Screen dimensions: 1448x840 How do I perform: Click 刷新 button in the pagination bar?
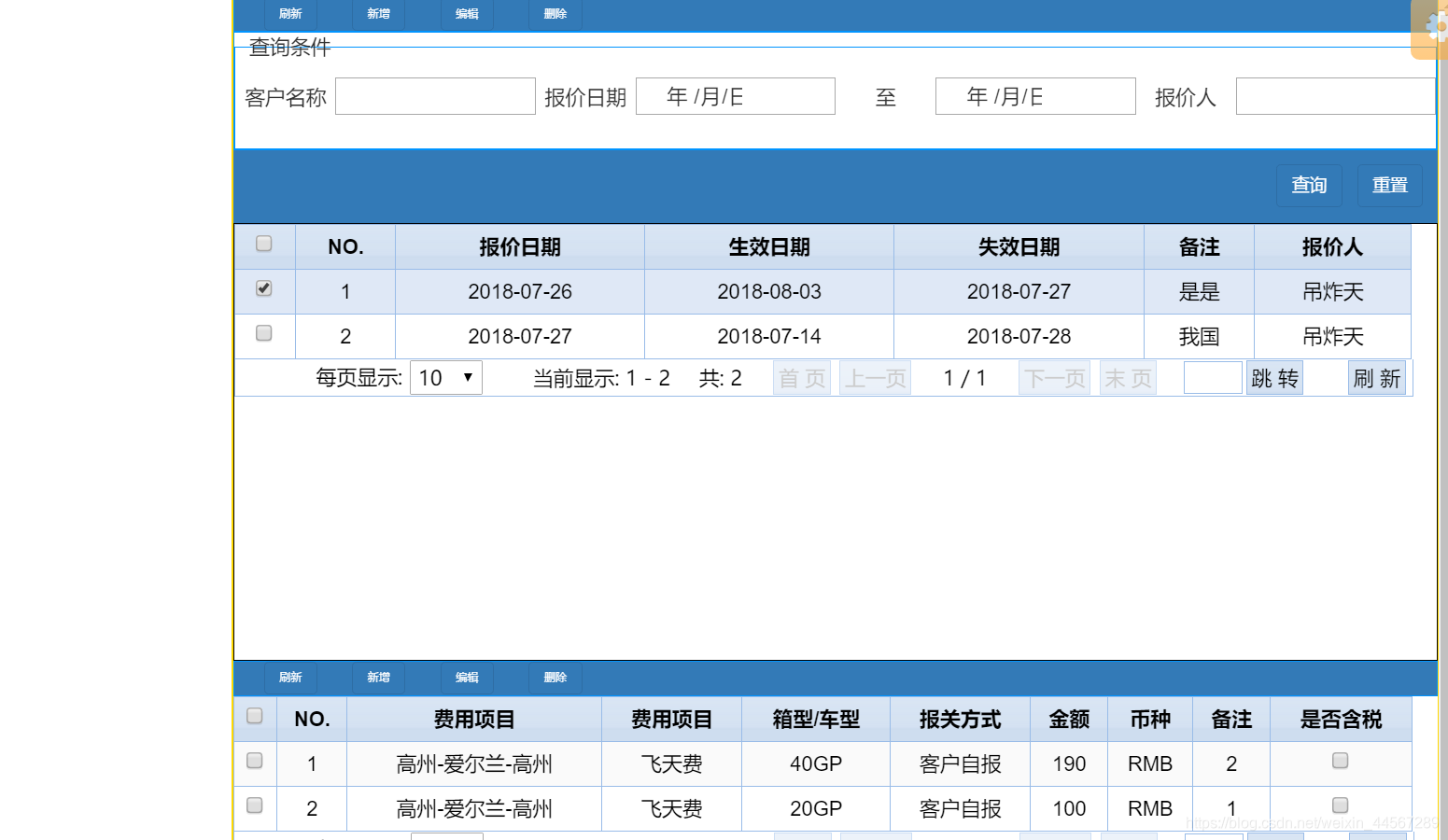point(1377,378)
